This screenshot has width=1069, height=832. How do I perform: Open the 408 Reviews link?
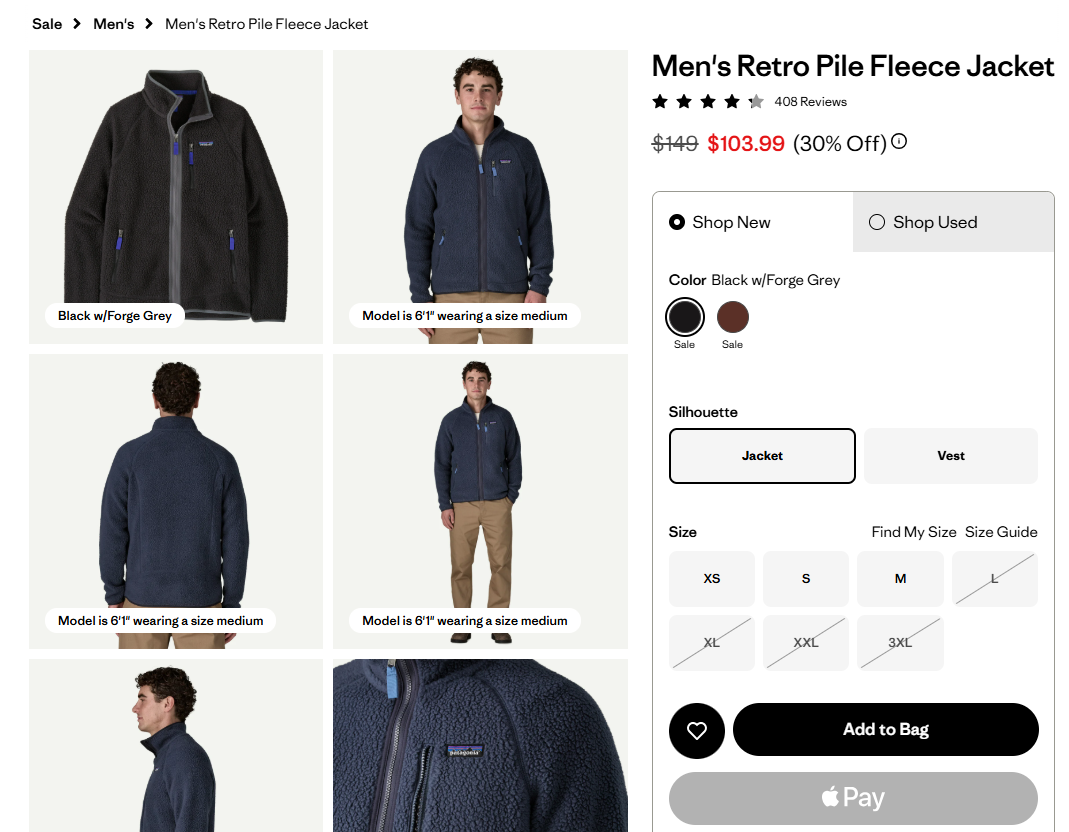810,102
